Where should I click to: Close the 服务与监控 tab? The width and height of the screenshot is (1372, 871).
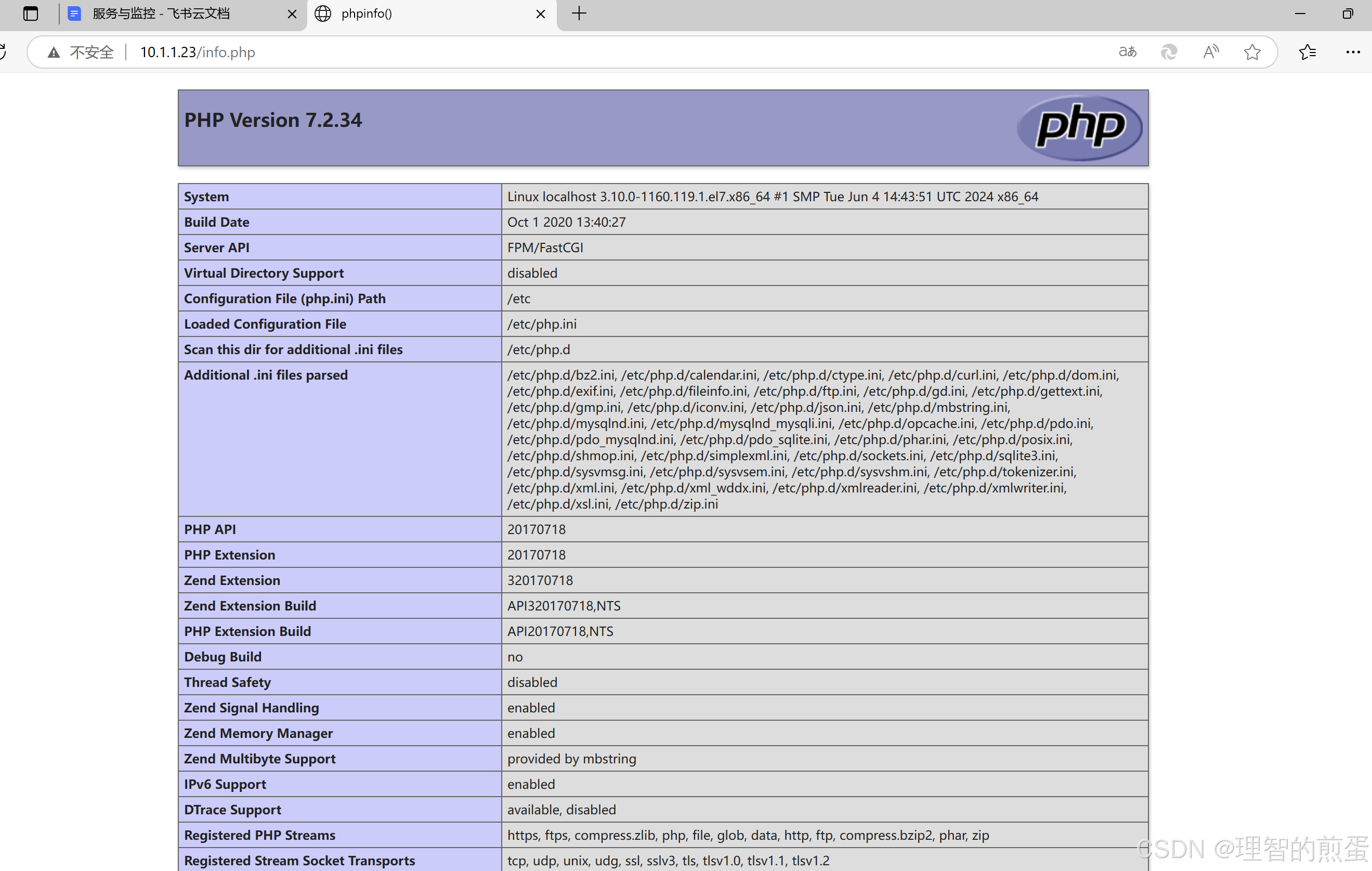coord(292,14)
